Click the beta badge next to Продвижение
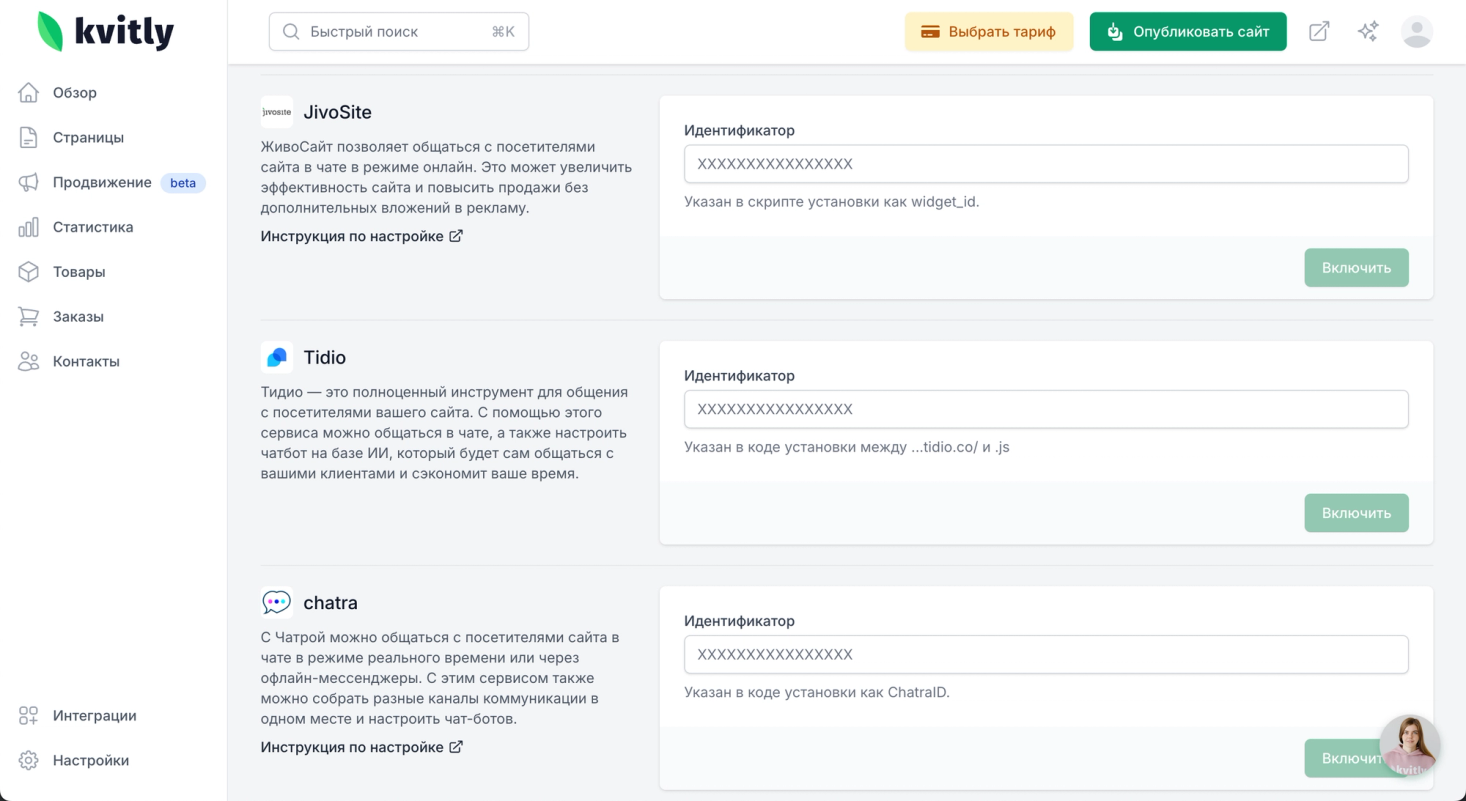The width and height of the screenshot is (1466, 801). 183,183
